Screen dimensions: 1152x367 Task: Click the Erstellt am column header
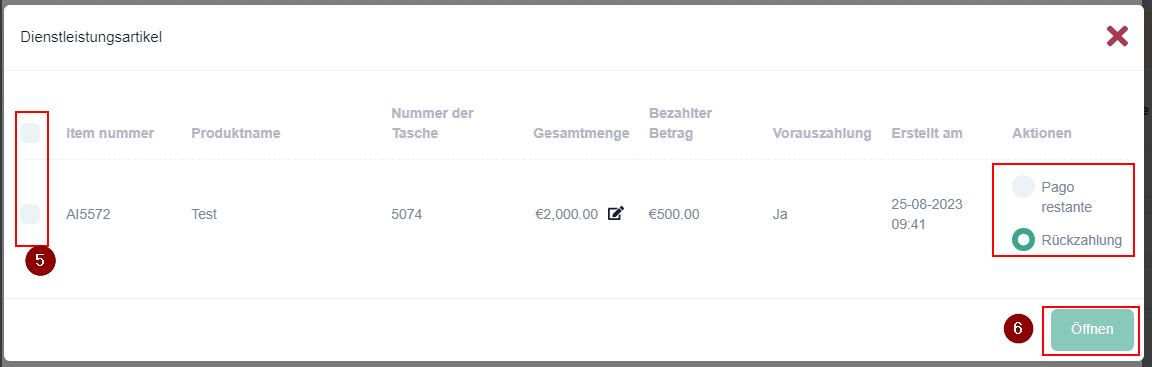[x=927, y=134]
